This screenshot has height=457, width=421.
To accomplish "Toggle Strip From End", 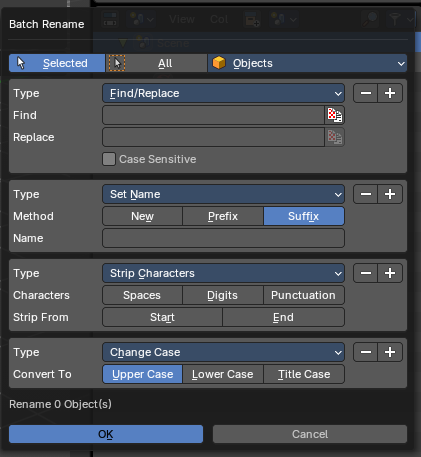I will tap(284, 317).
